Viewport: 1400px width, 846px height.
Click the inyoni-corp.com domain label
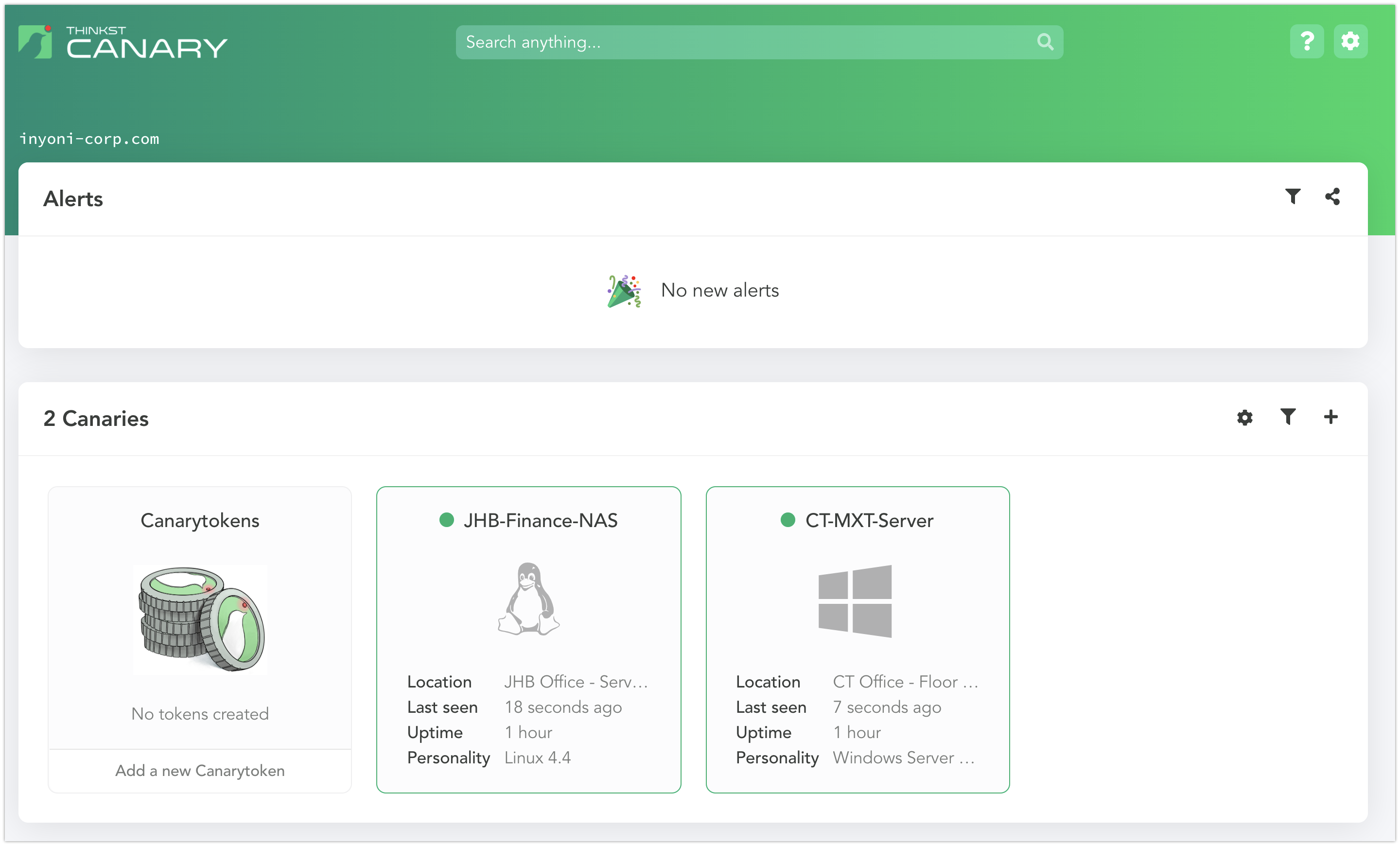(89, 138)
